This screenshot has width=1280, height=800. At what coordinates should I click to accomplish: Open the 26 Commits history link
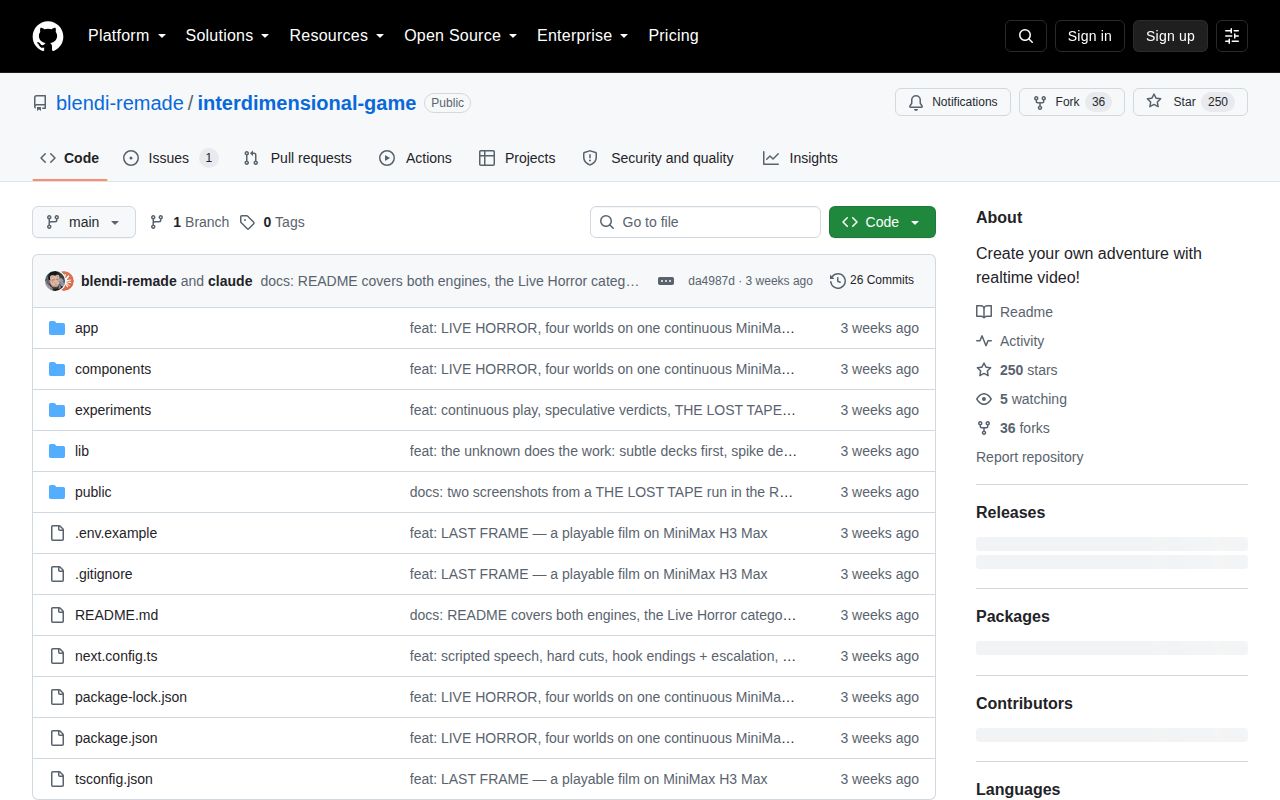click(x=872, y=281)
